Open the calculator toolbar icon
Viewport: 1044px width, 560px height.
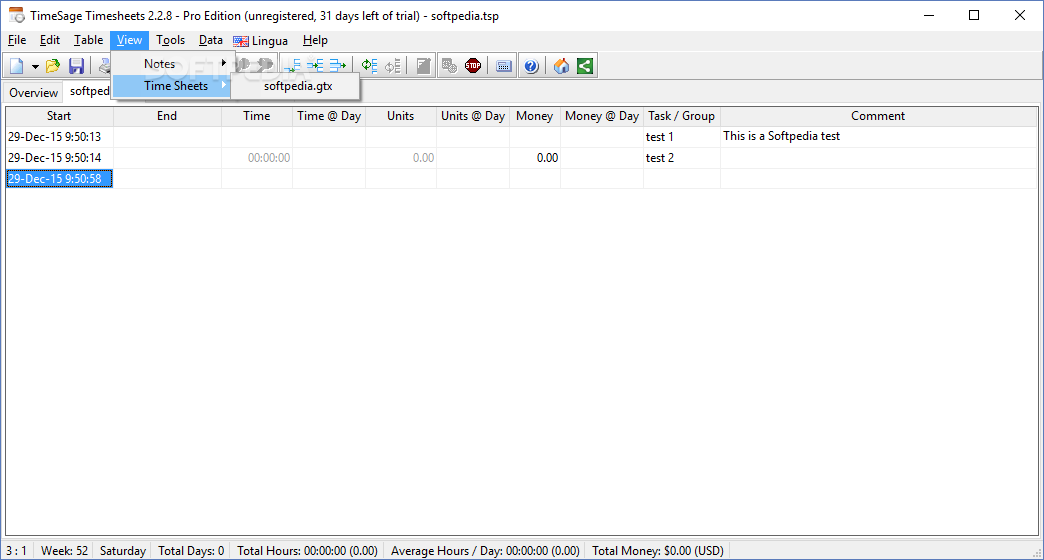pos(504,66)
